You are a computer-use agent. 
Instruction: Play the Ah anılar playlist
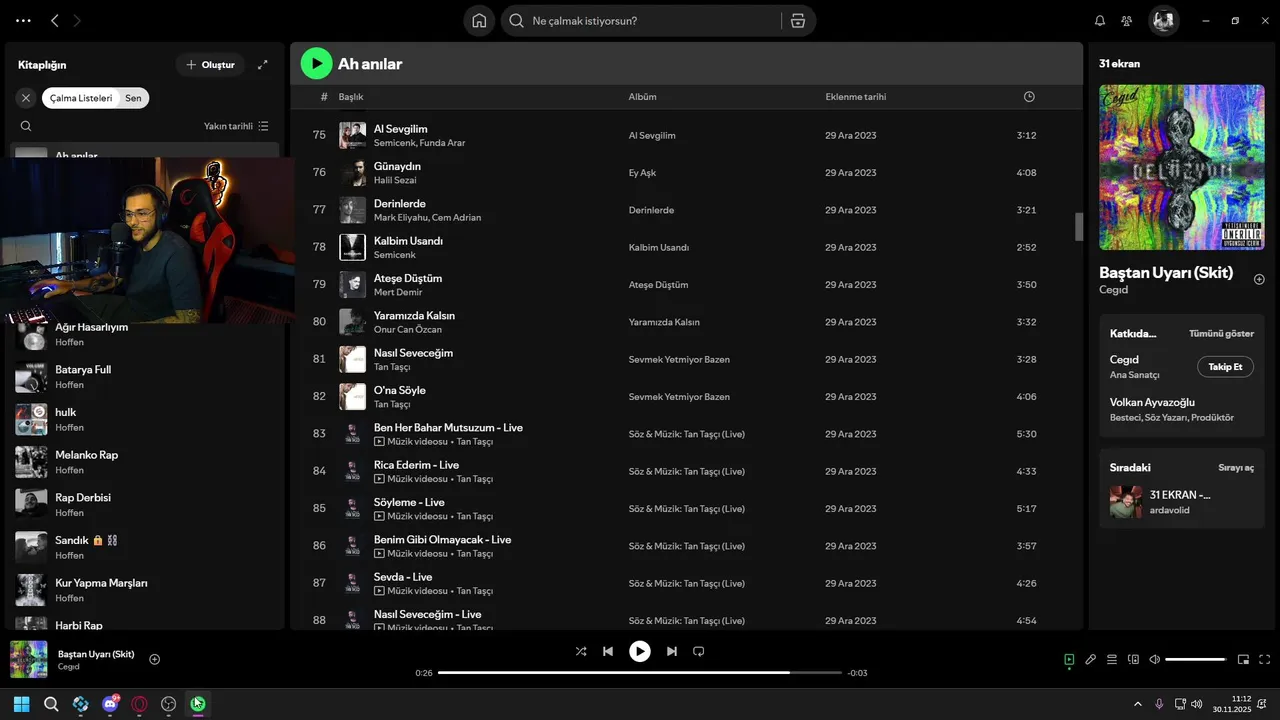click(x=316, y=63)
